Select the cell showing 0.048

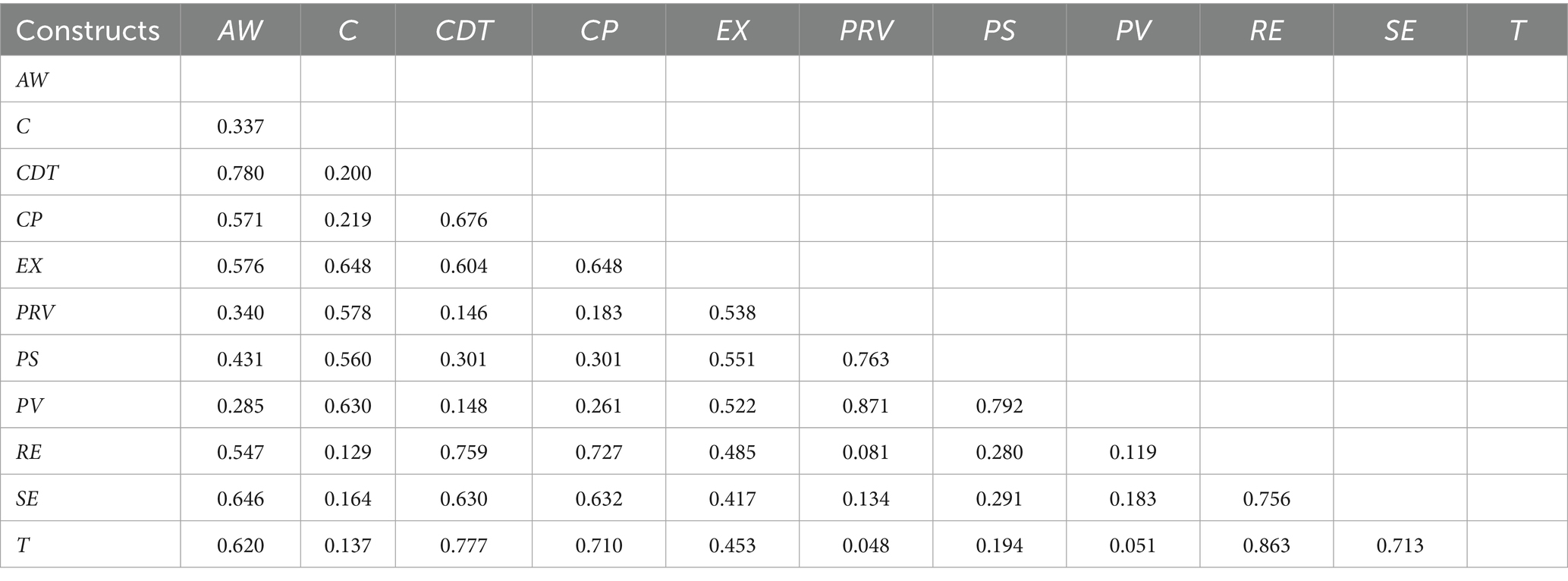866,545
